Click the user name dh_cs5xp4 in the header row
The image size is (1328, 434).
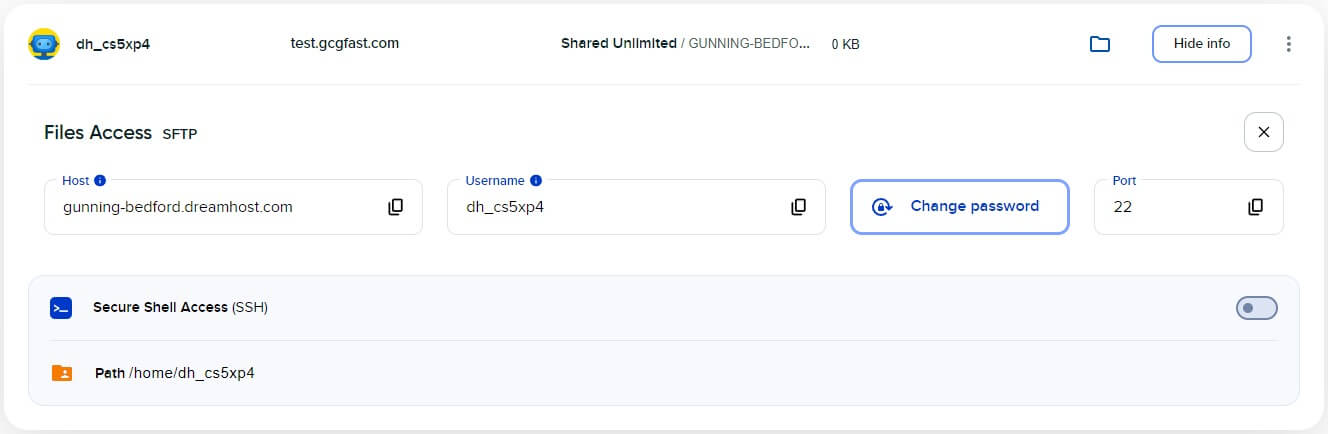click(x=114, y=44)
